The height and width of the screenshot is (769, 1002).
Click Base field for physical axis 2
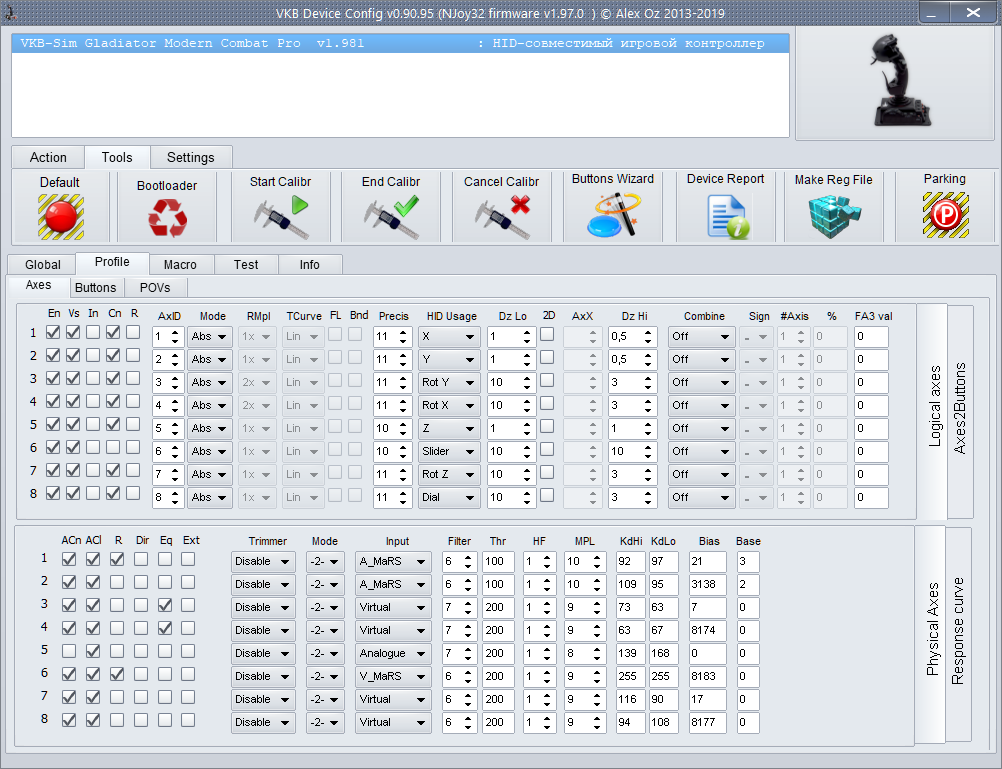click(748, 585)
